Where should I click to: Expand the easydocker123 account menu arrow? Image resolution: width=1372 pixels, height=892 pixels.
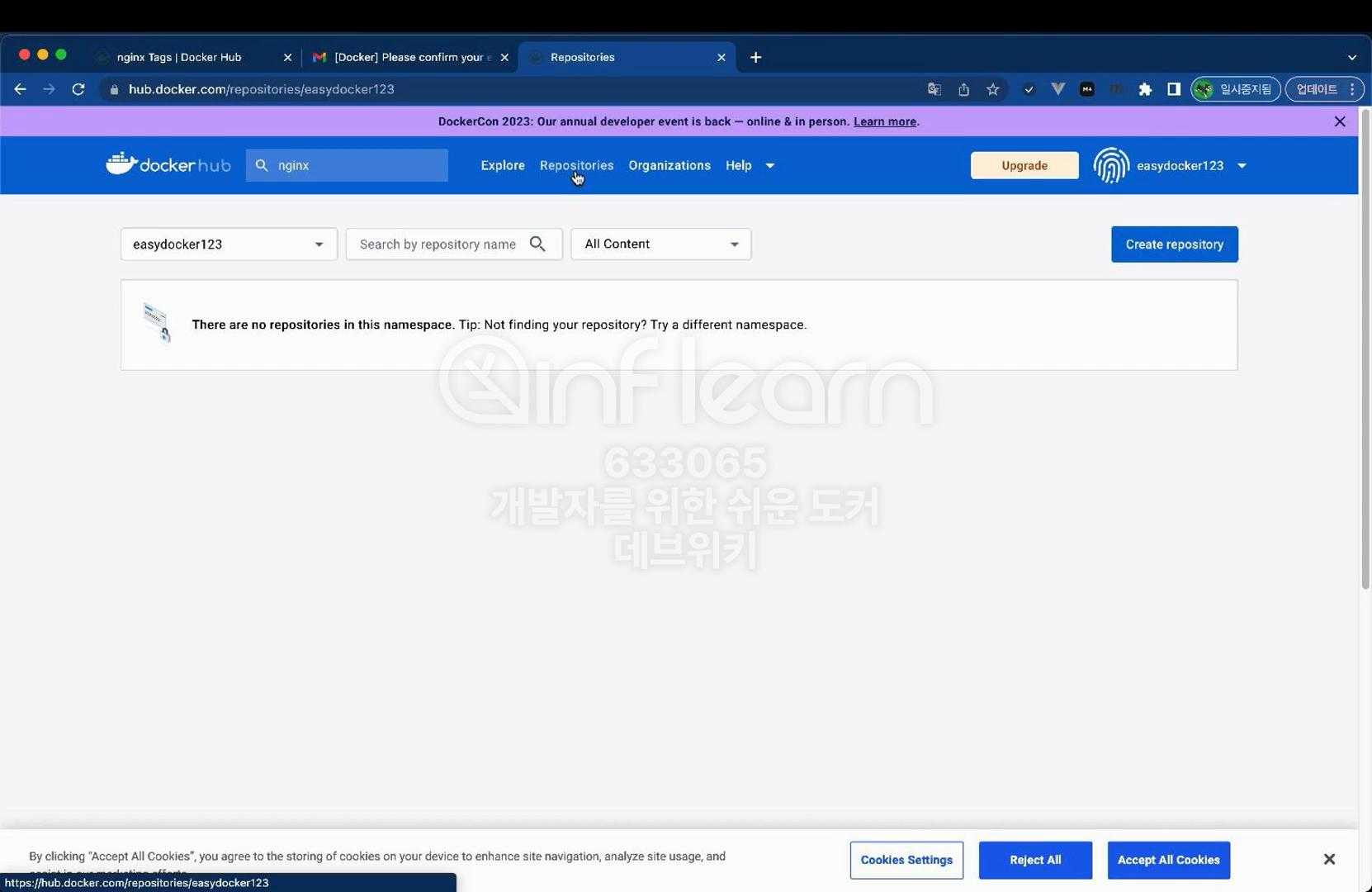(x=1242, y=166)
